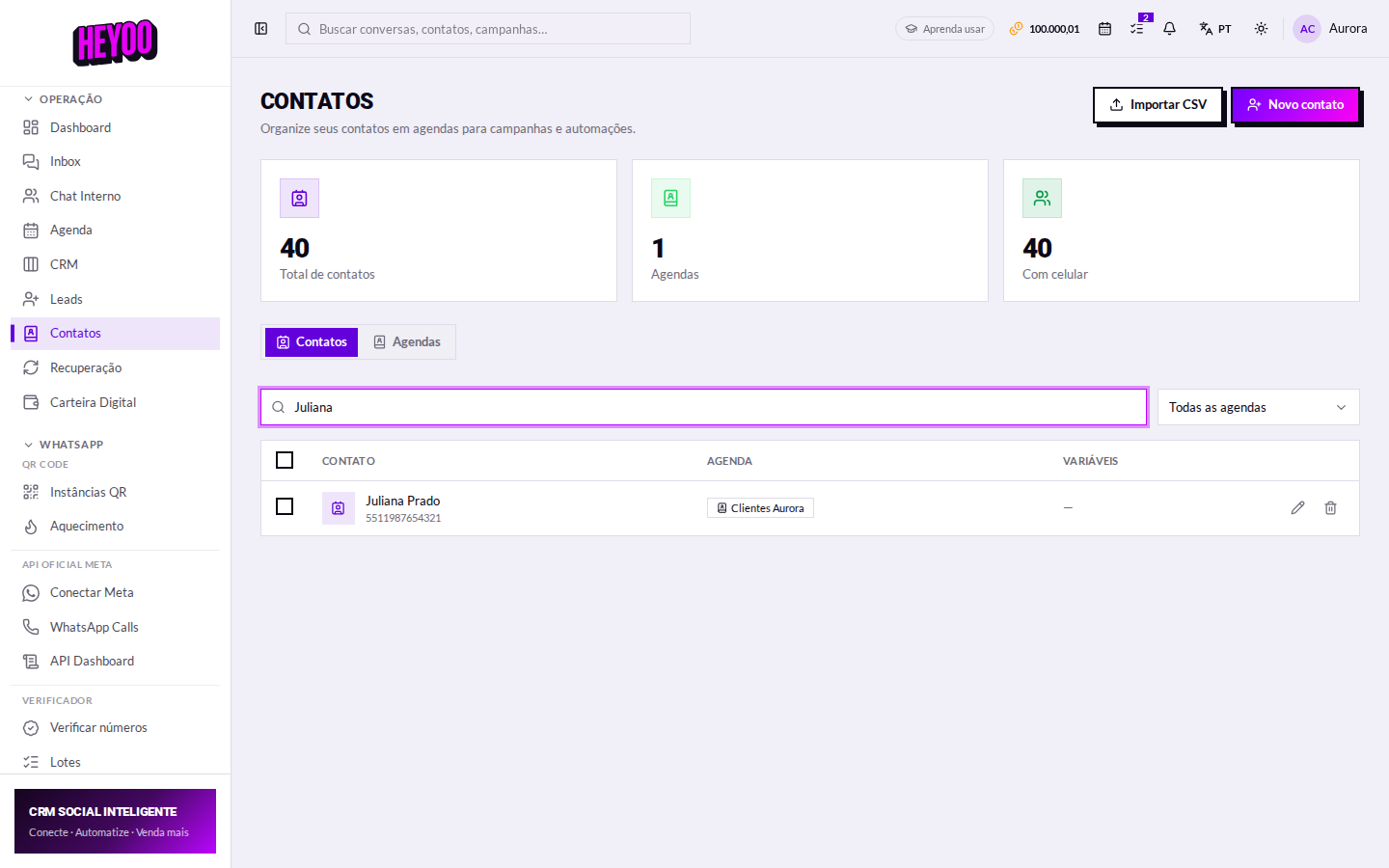
Task: Click Importar CSV button
Action: (x=1157, y=105)
